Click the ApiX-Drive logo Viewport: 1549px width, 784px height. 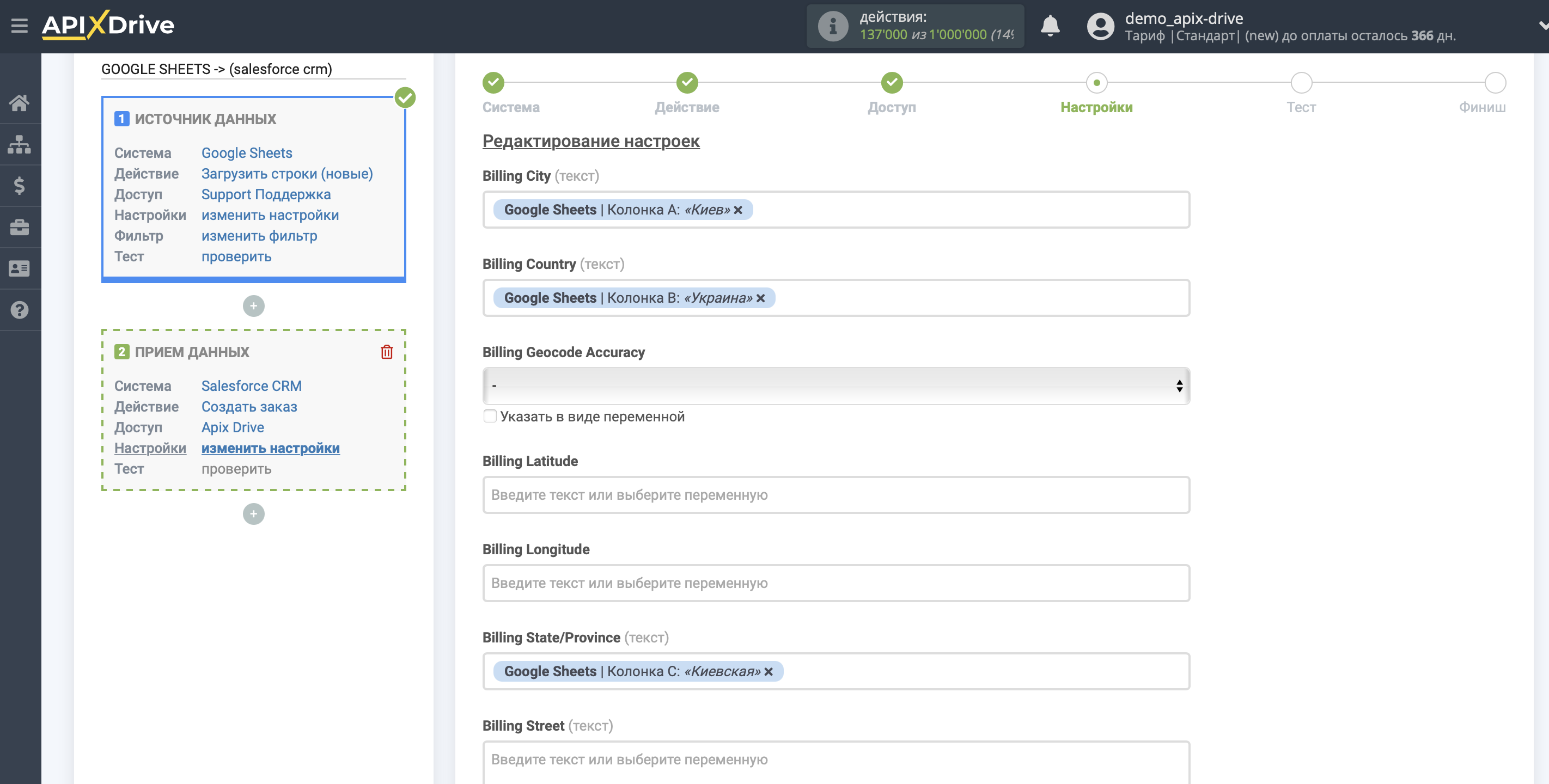108,25
